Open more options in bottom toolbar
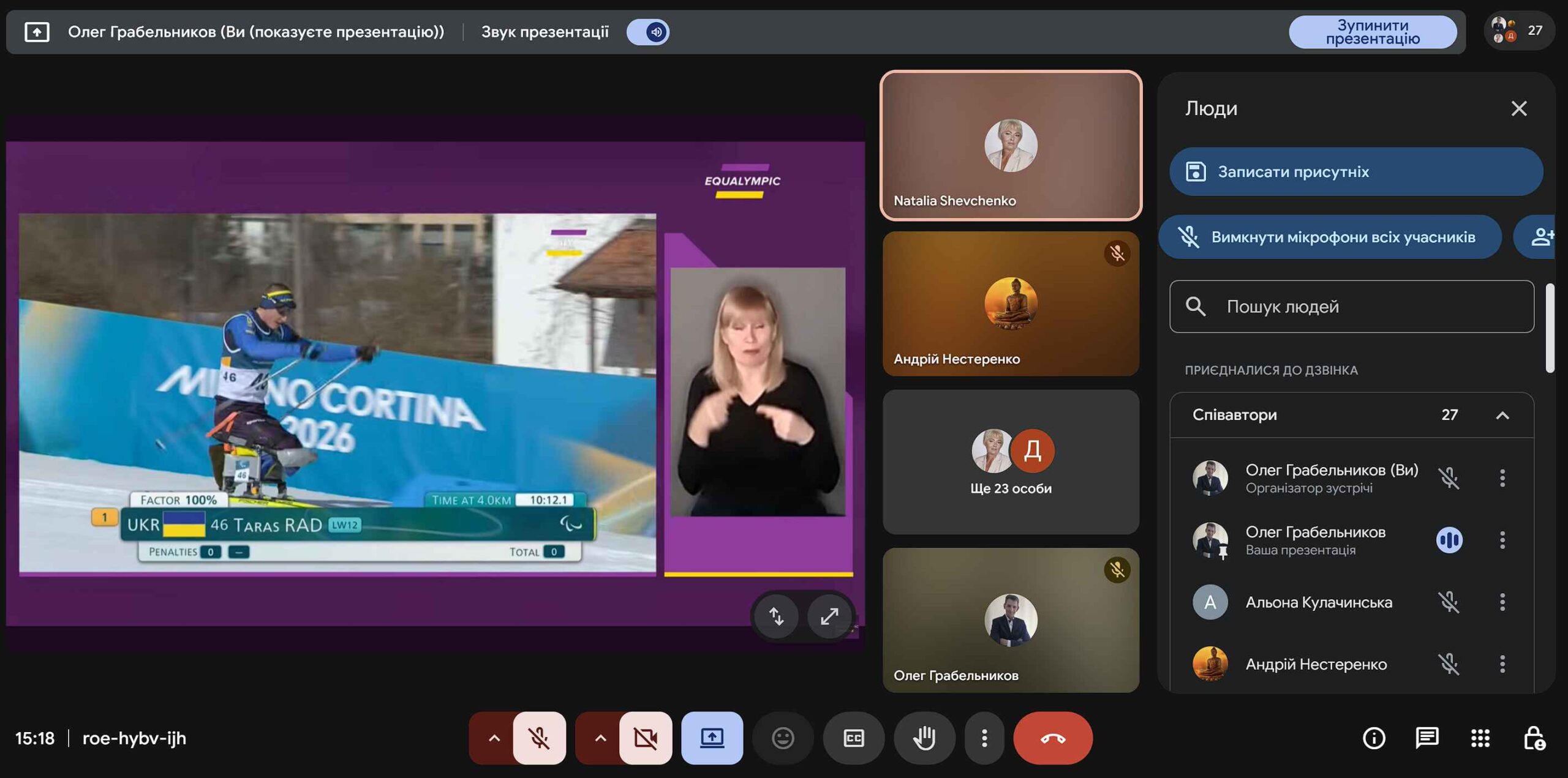 [x=984, y=738]
